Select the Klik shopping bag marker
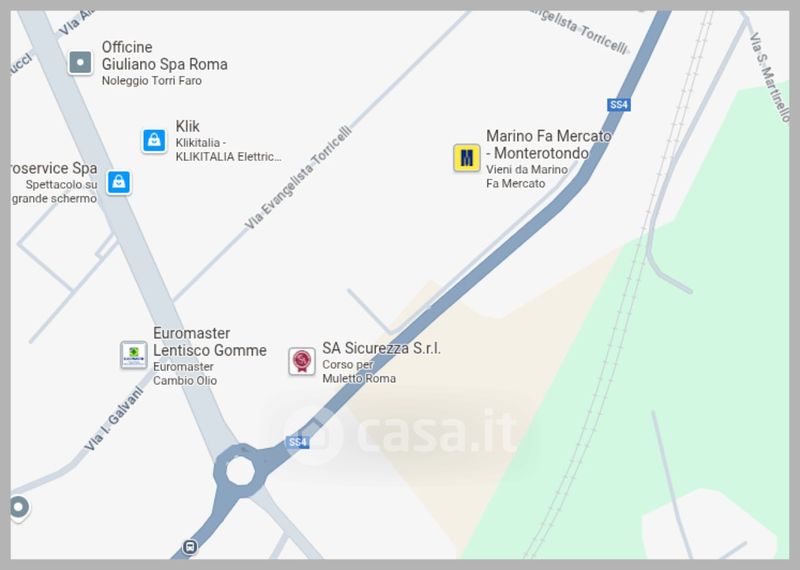This screenshot has height=570, width=800. click(154, 140)
